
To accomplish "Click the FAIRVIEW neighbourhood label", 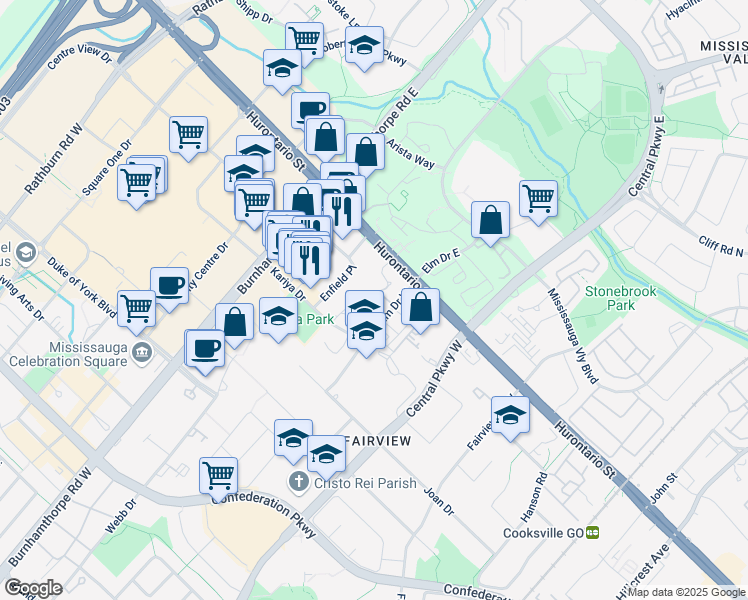I will [377, 441].
